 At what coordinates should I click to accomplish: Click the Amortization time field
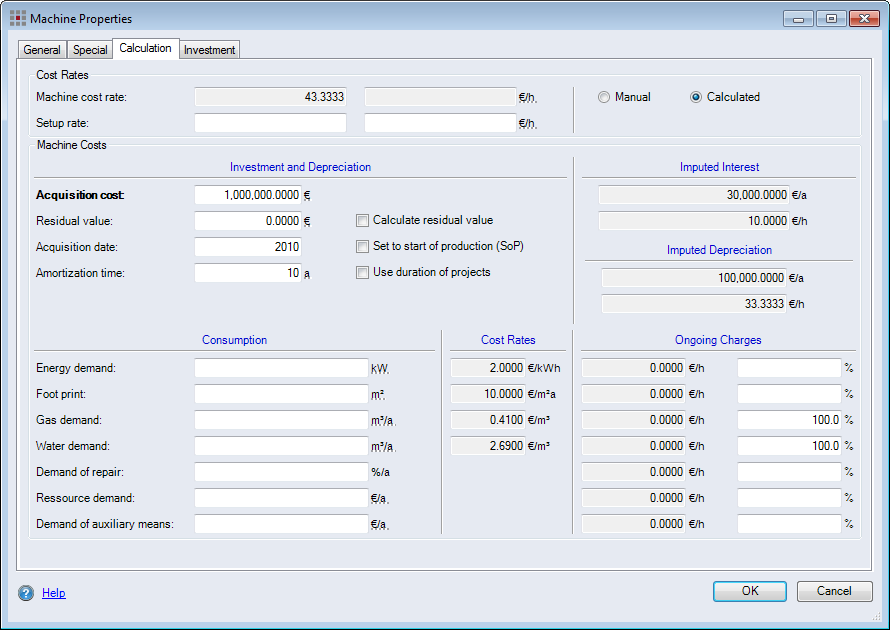tap(250, 272)
